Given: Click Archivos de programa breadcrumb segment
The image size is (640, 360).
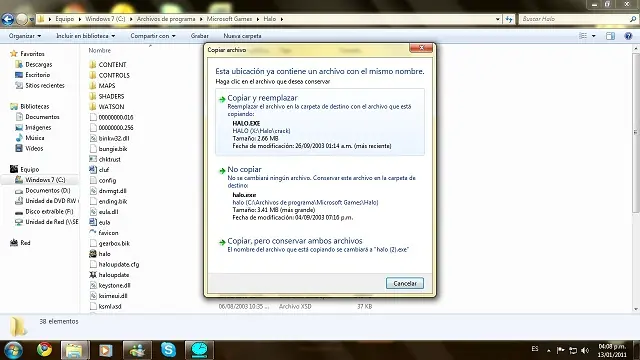Looking at the screenshot, I should tap(166, 19).
